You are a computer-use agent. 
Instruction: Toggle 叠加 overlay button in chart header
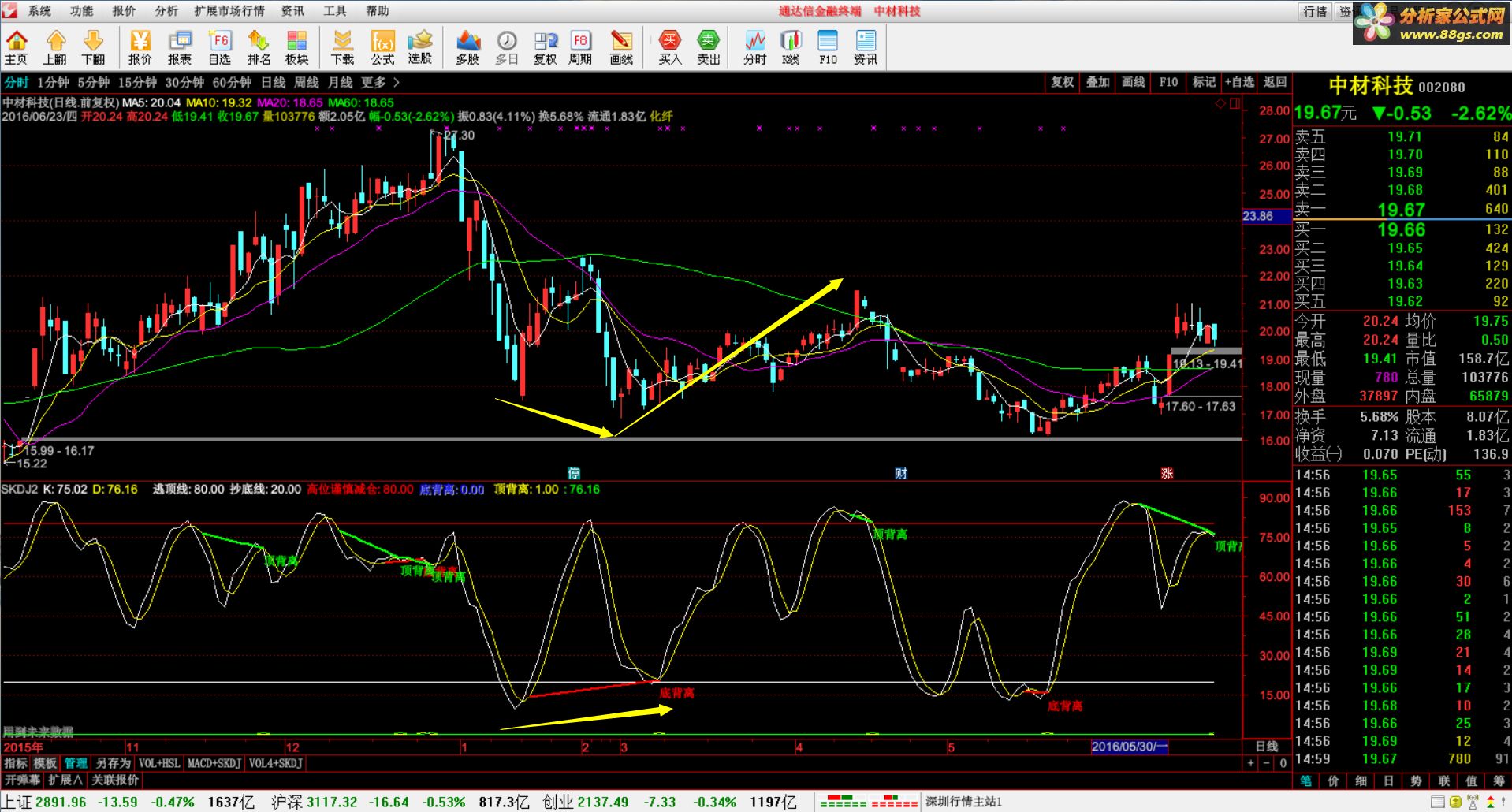coord(1098,82)
